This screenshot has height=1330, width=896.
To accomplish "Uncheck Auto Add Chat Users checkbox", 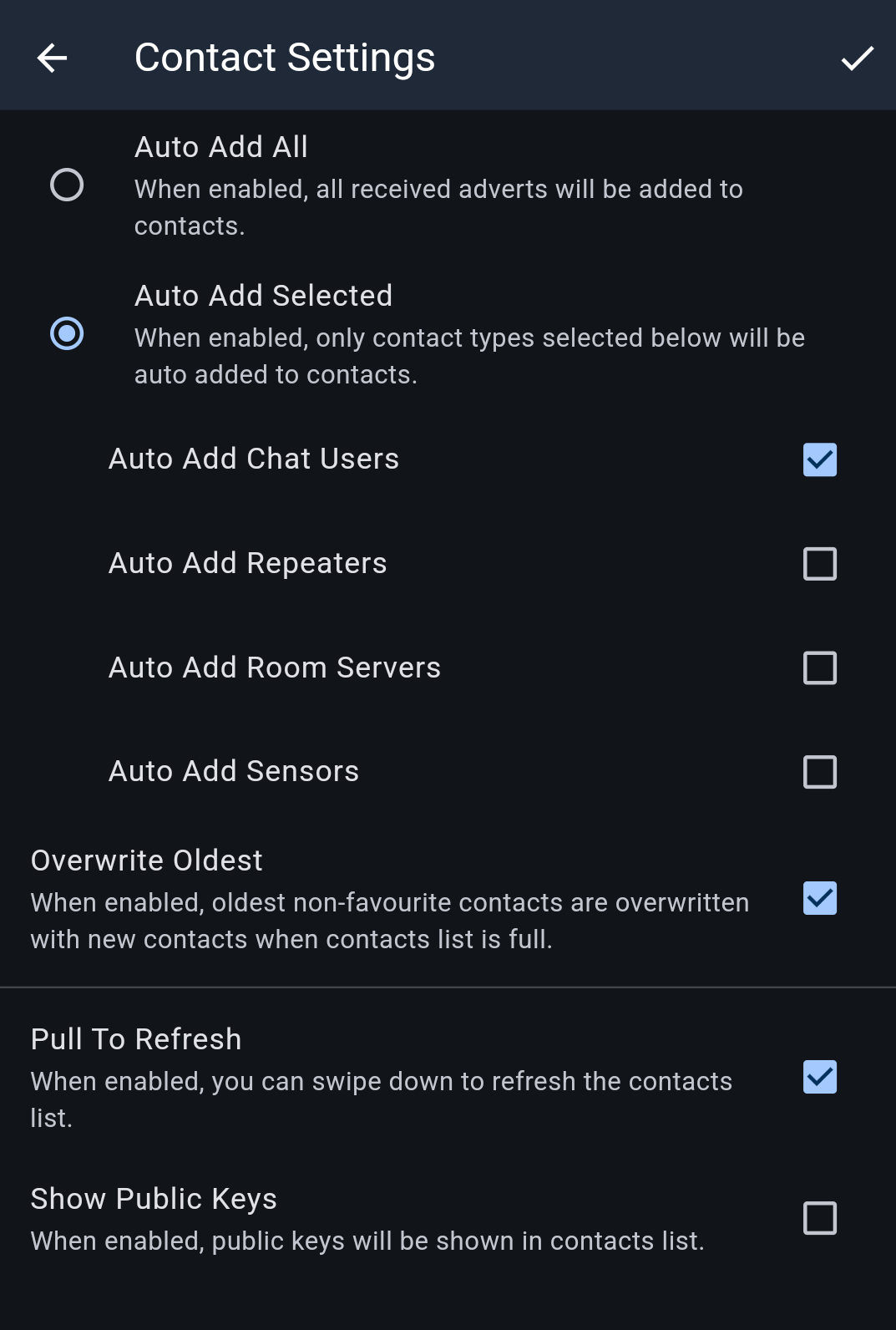I will [819, 459].
